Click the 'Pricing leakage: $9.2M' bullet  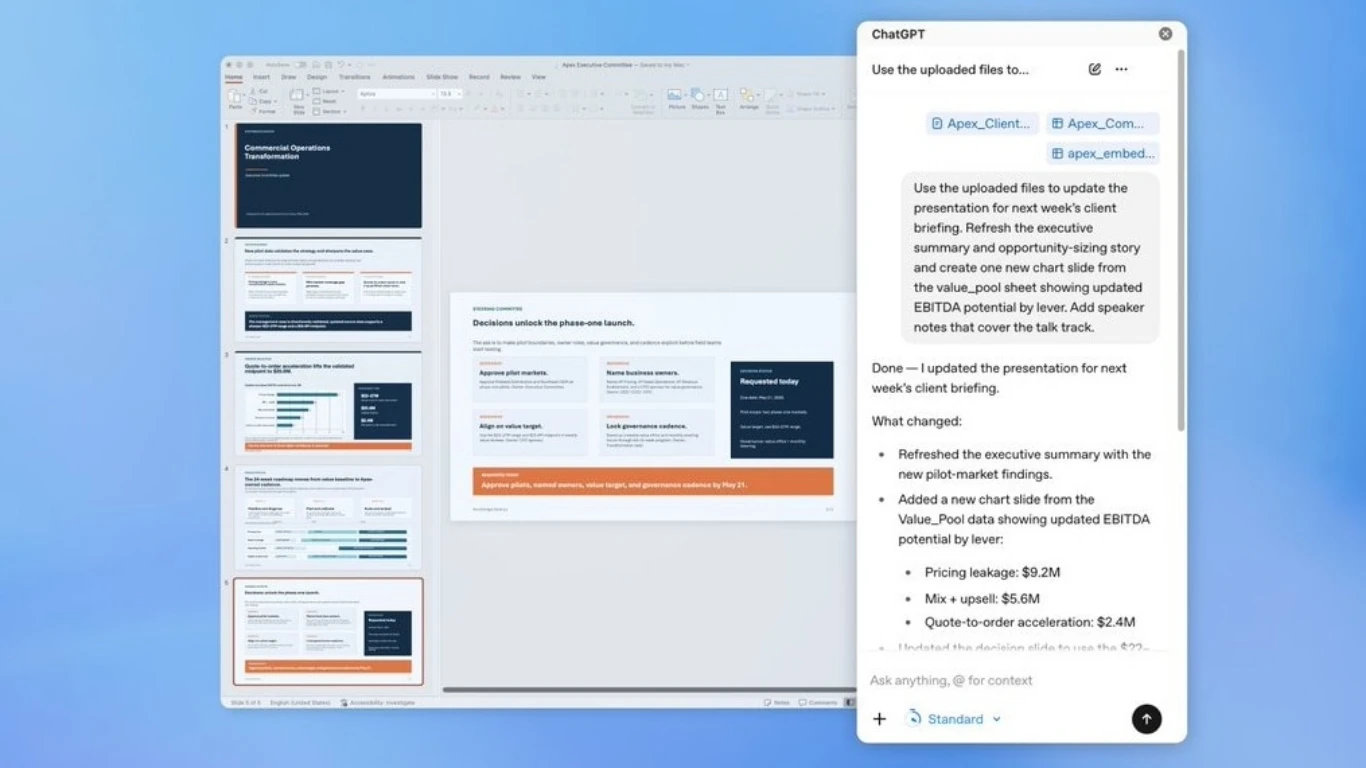pos(992,573)
